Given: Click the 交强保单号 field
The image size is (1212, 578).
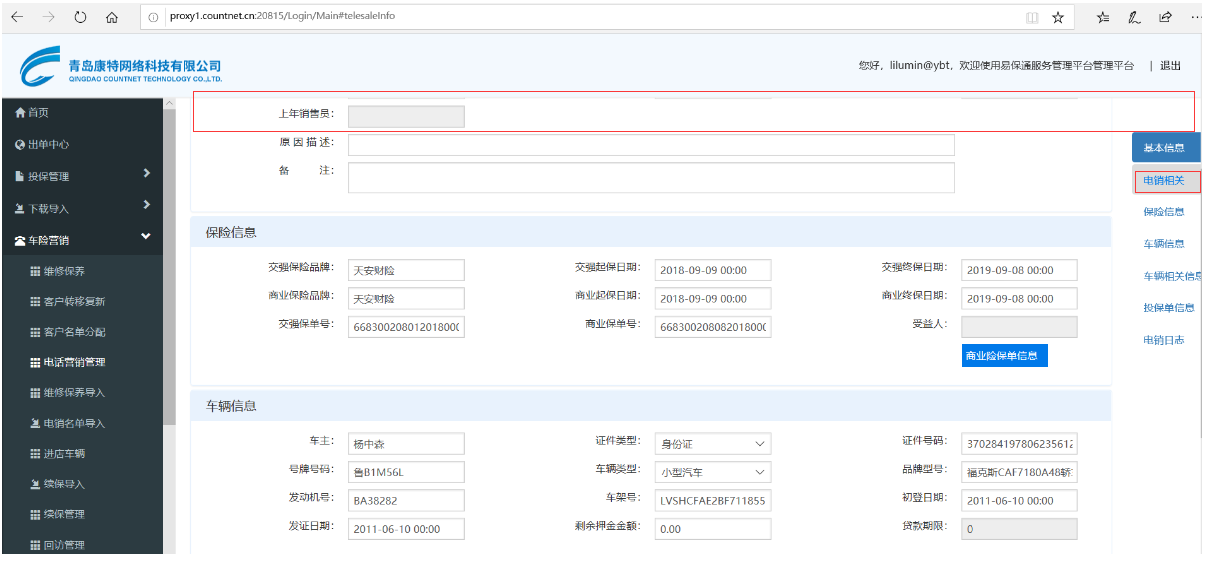Looking at the screenshot, I should (406, 327).
